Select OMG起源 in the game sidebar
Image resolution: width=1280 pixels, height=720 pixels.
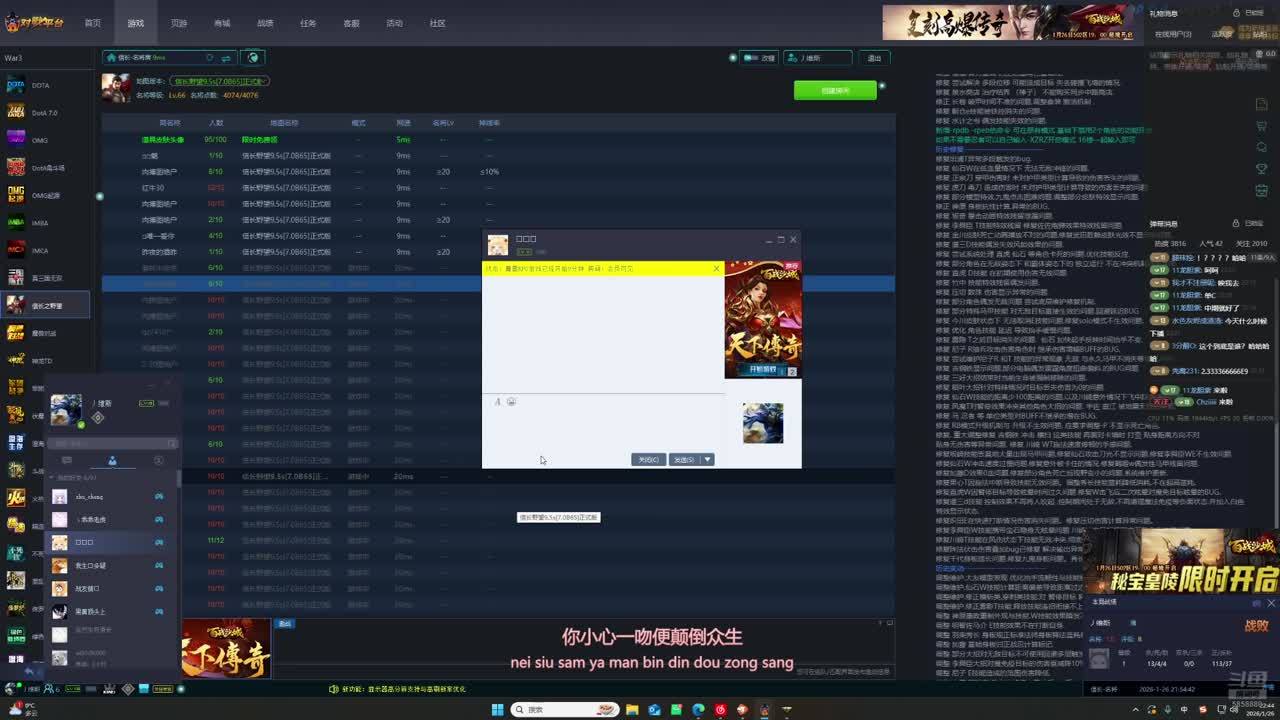(45, 195)
